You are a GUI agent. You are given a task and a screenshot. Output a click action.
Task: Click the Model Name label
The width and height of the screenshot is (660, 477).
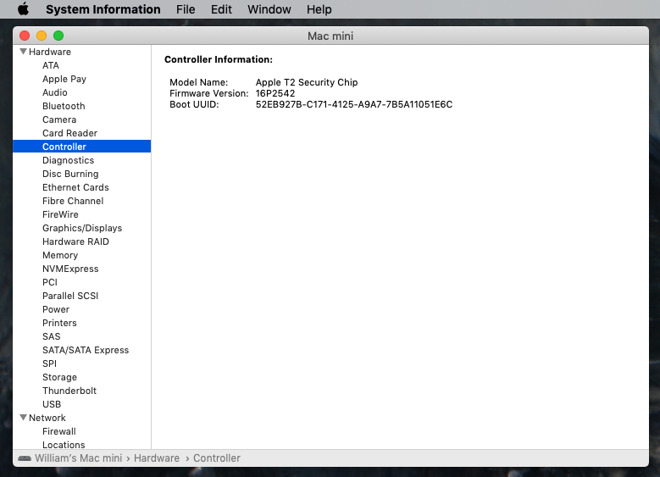(199, 82)
